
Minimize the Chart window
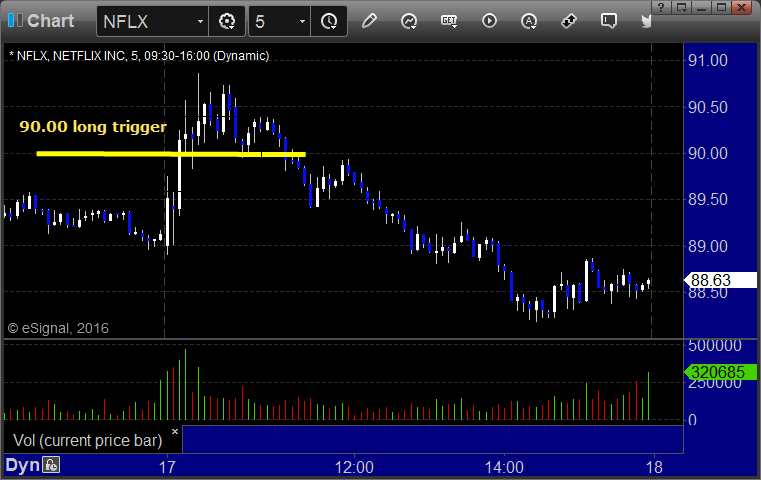(702, 7)
